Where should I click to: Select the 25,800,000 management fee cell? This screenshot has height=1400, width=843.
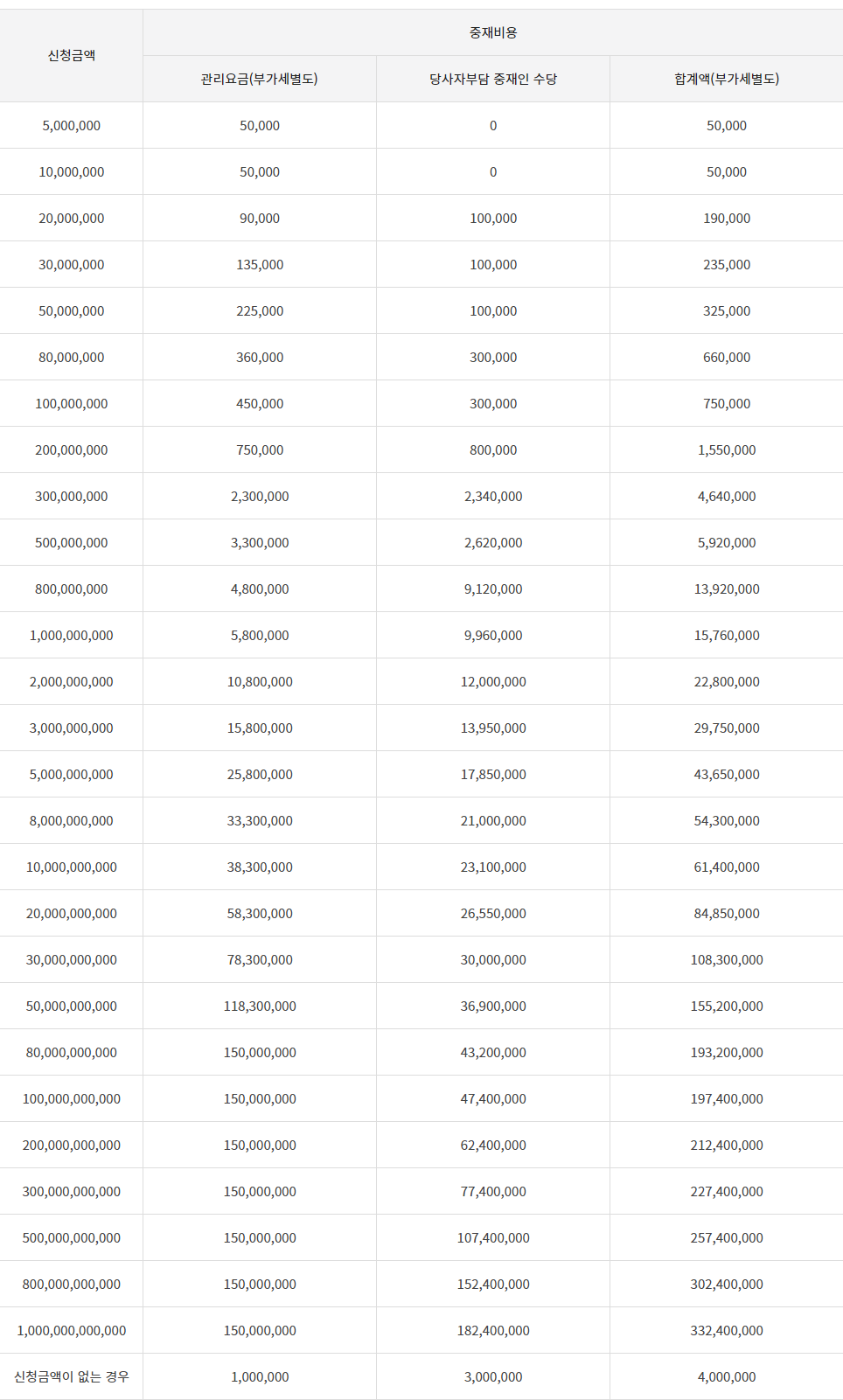pyautogui.click(x=260, y=774)
